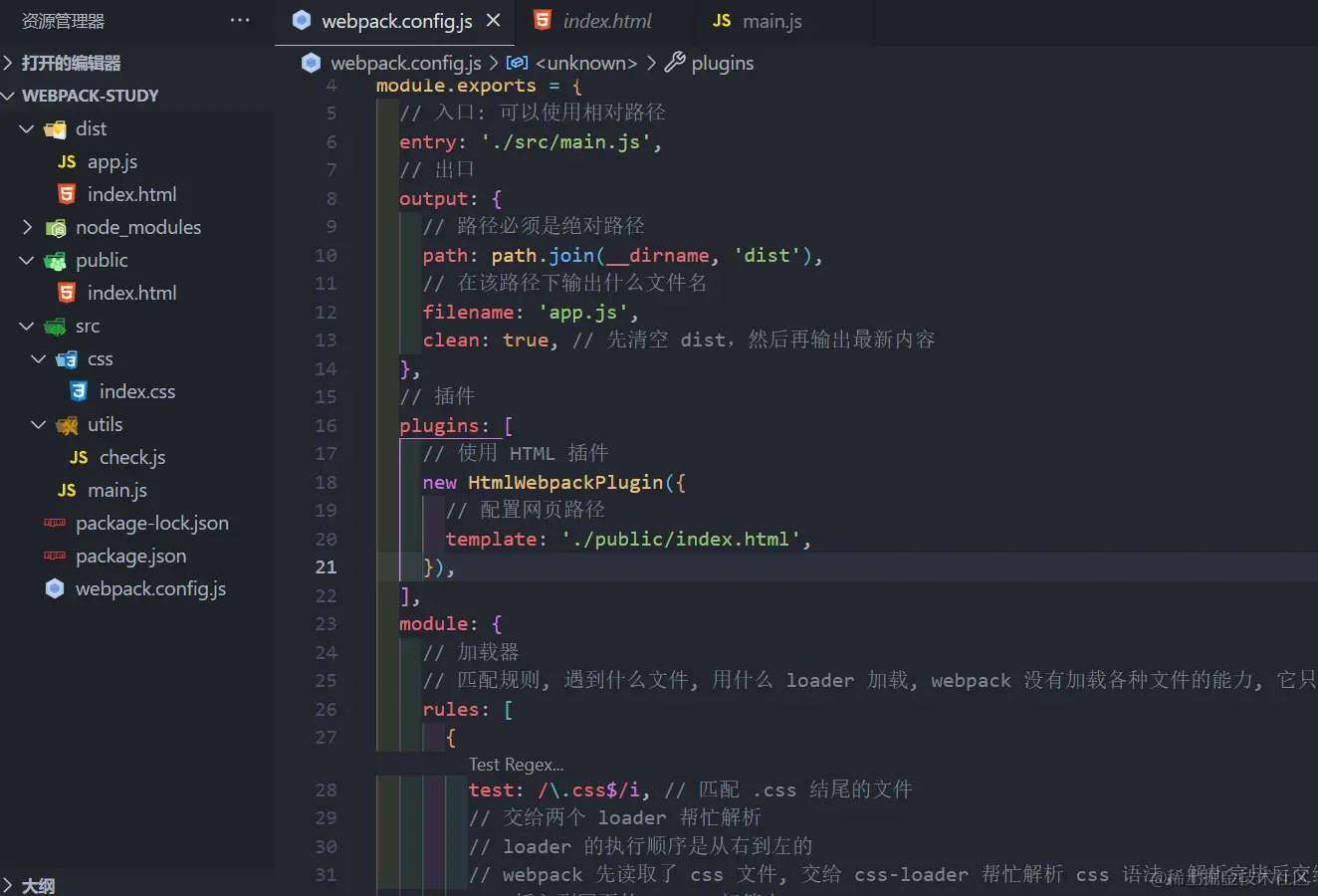Select the node_modules folder name
This screenshot has width=1318, height=896.
click(138, 227)
